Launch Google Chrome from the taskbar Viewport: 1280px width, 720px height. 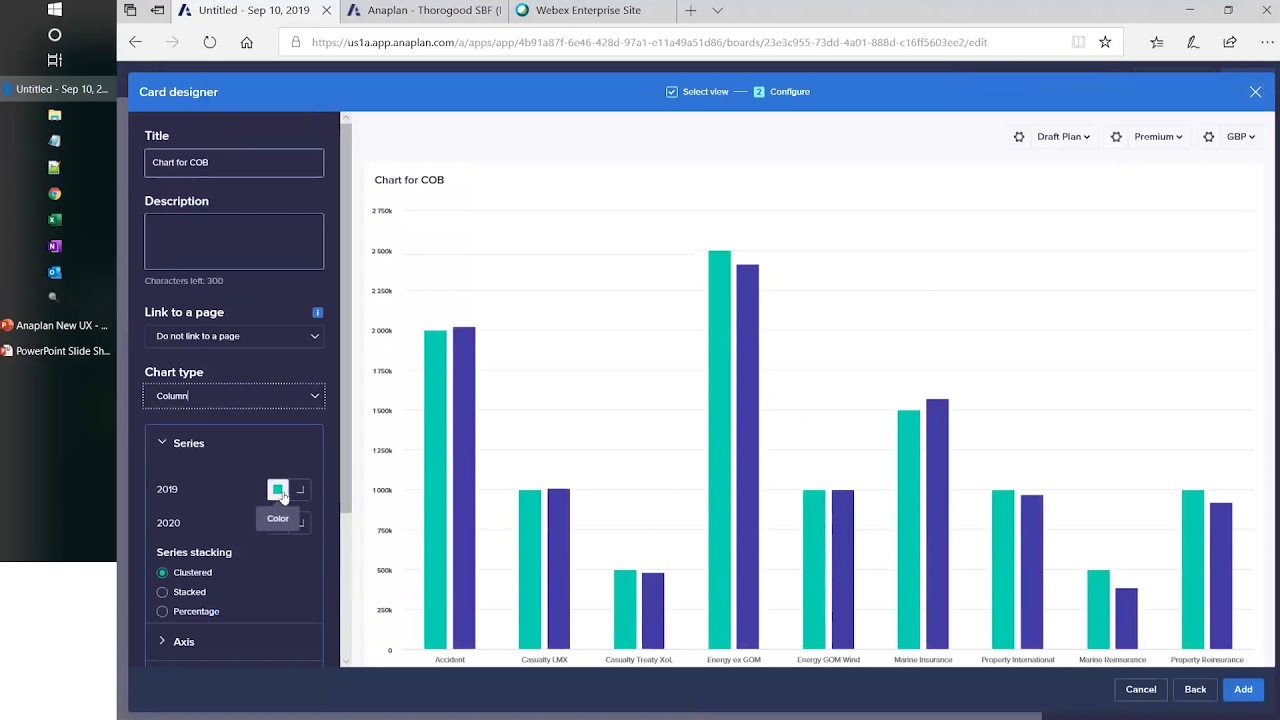point(55,194)
